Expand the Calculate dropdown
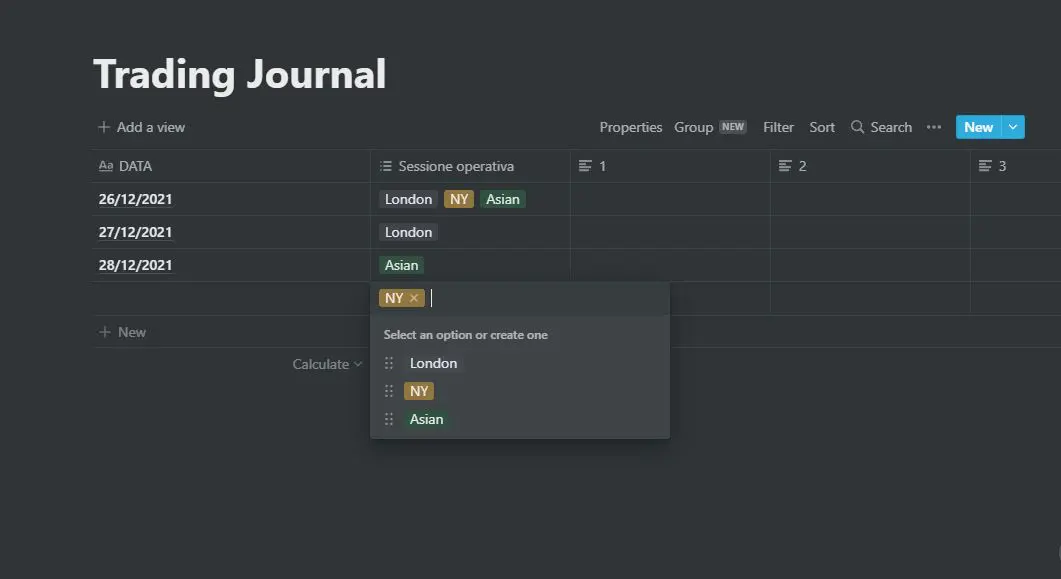Image resolution: width=1061 pixels, height=579 pixels. point(327,364)
